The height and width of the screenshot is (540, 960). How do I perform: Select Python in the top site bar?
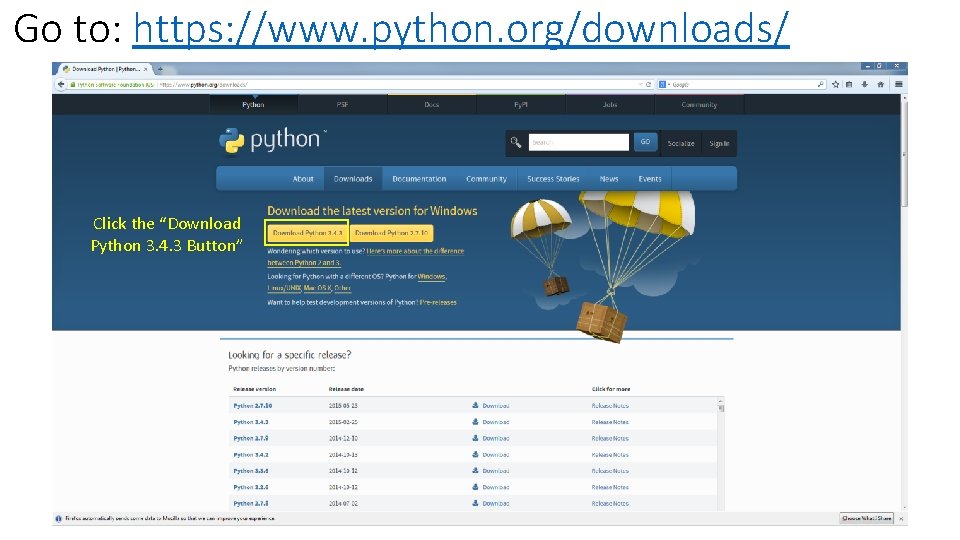click(253, 105)
